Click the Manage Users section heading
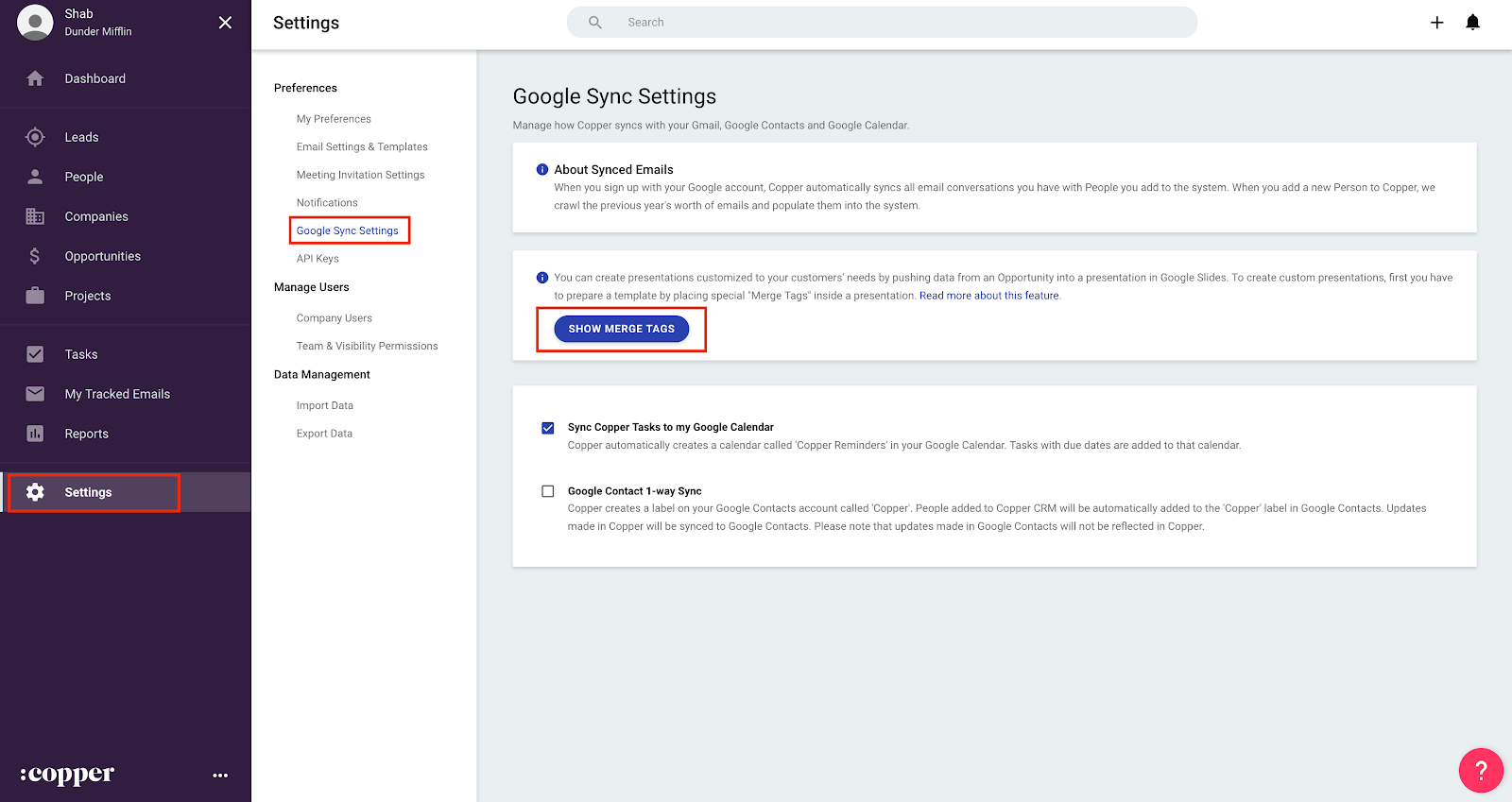 311,287
